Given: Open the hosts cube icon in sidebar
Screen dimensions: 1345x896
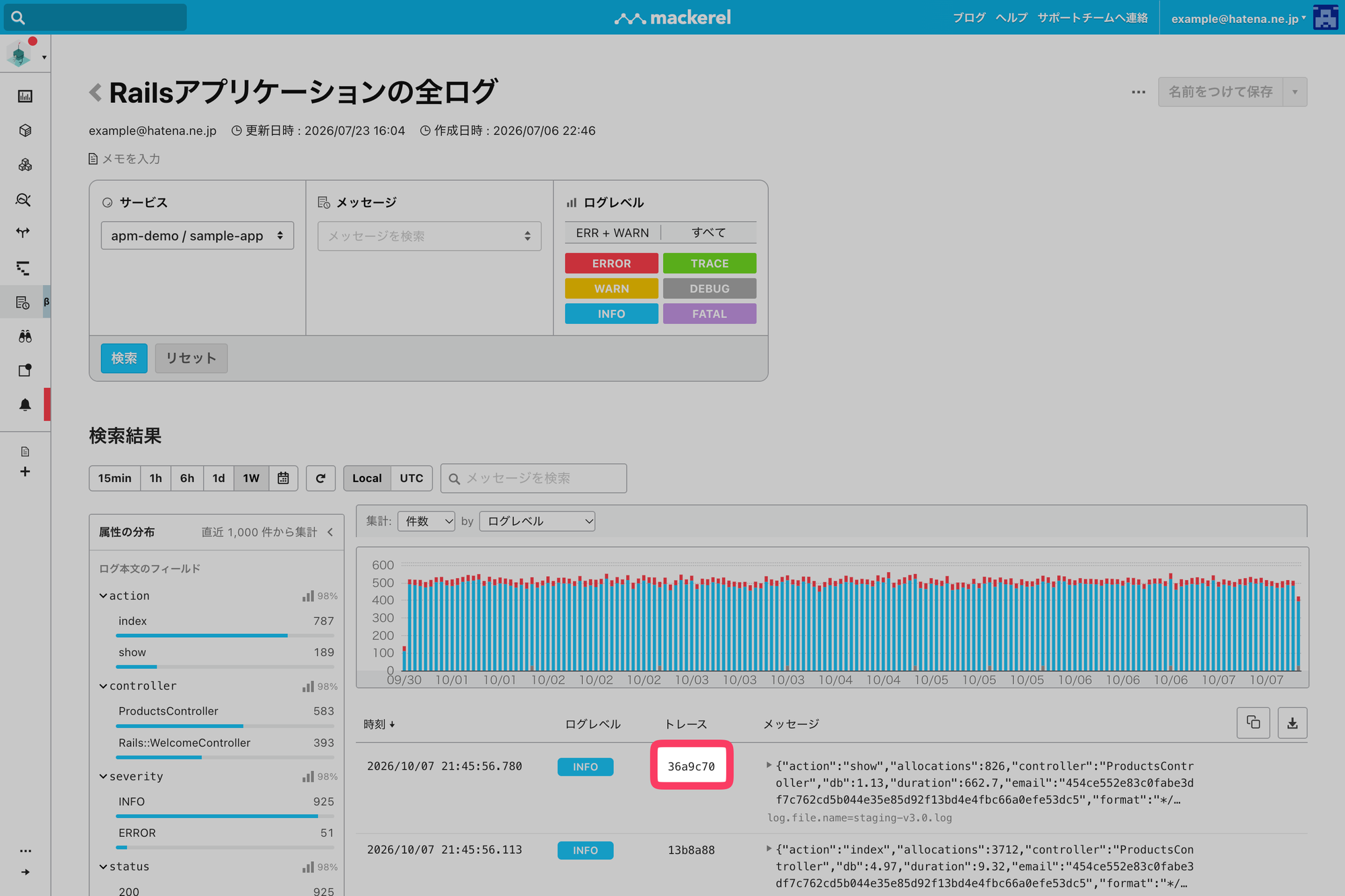Looking at the screenshot, I should click(25, 130).
